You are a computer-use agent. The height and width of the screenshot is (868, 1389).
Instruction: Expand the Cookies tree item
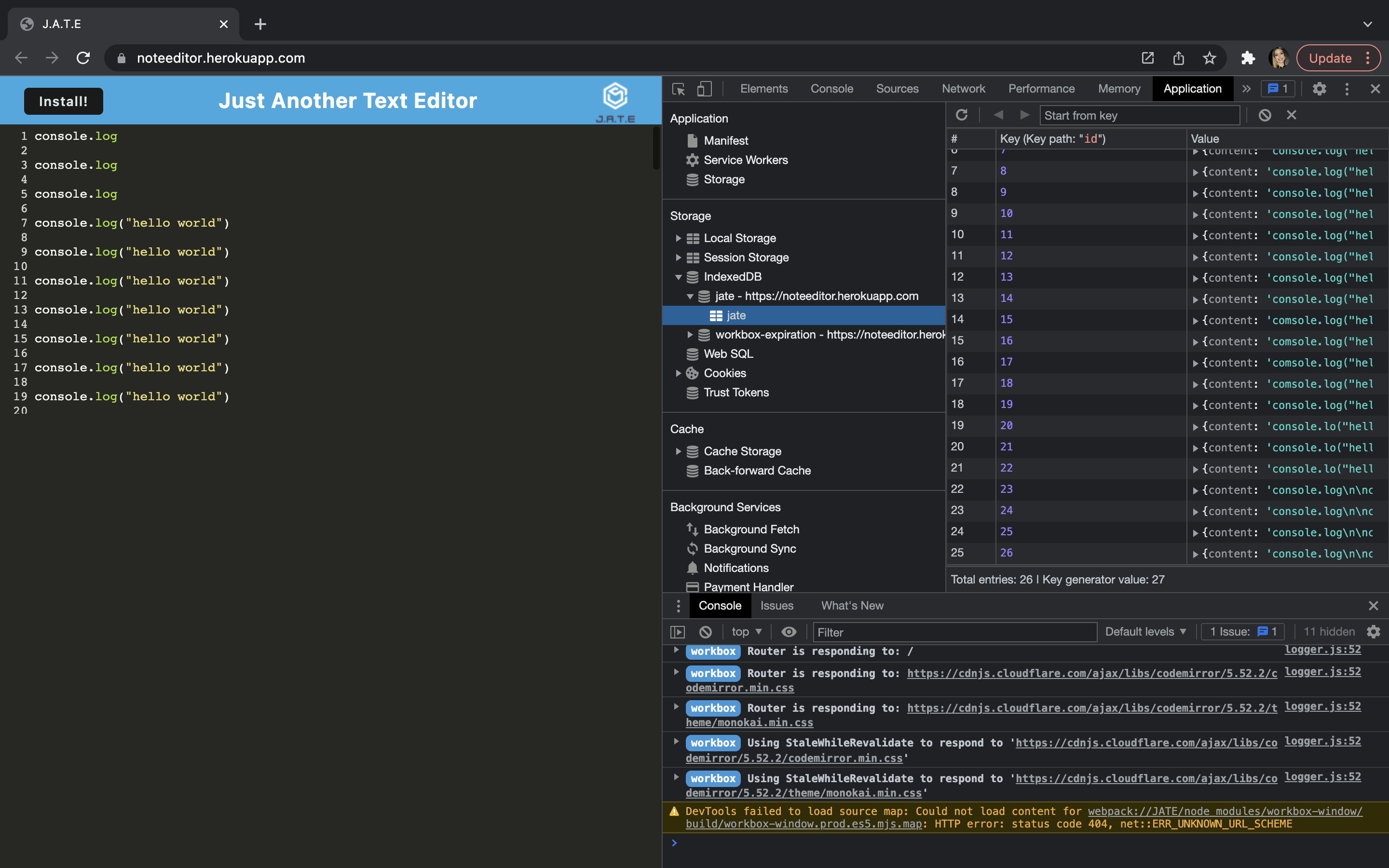[x=679, y=373]
